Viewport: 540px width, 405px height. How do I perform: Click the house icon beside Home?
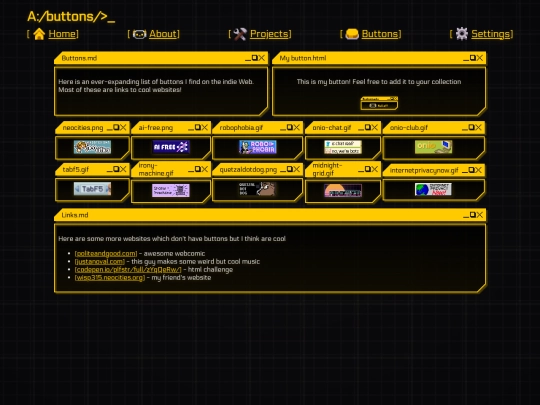point(39,34)
